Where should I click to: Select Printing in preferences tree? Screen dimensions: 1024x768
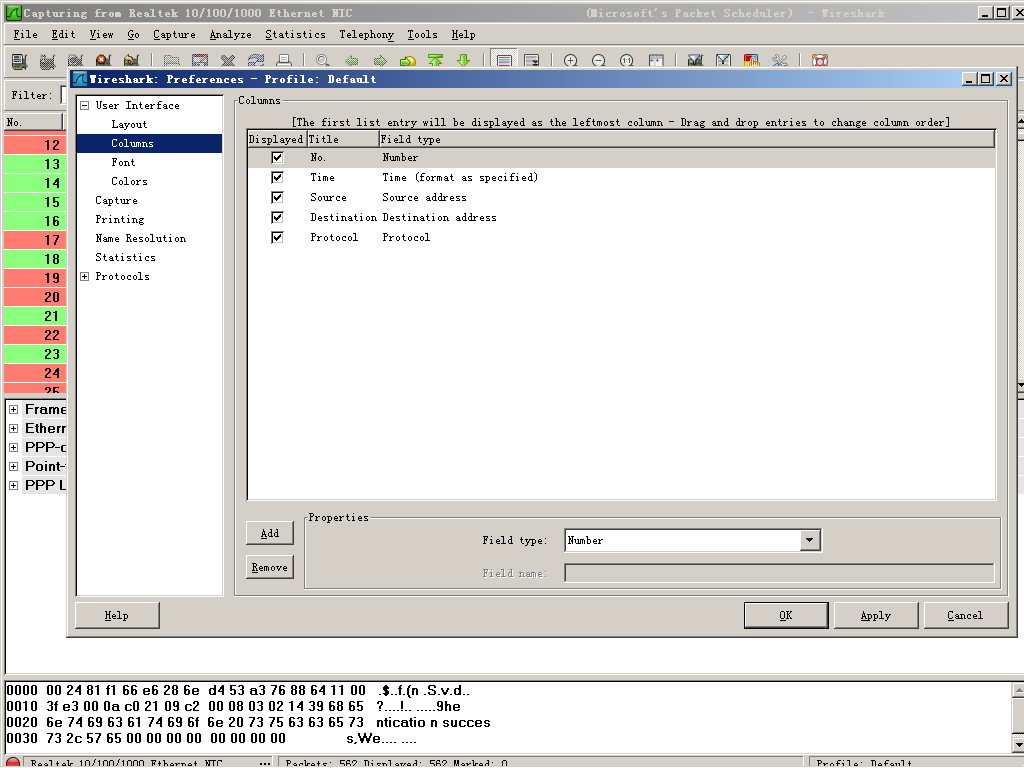coord(120,219)
